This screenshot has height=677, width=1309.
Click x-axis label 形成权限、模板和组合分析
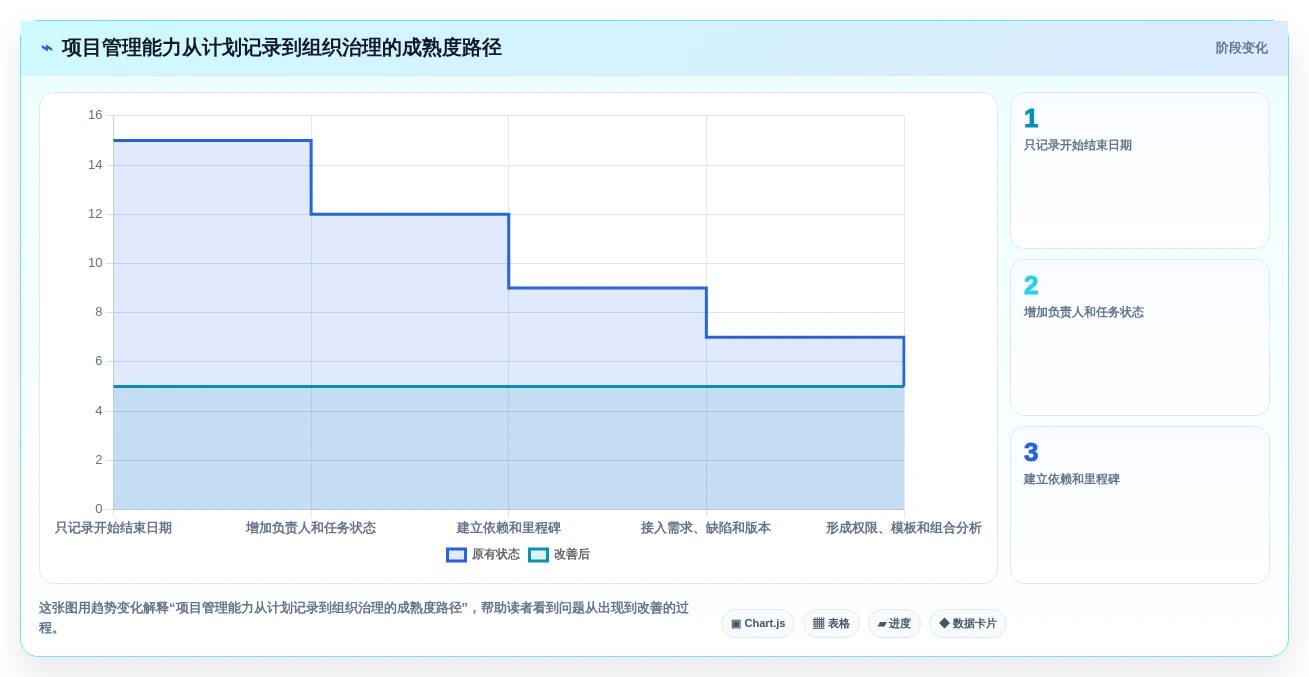tap(904, 528)
